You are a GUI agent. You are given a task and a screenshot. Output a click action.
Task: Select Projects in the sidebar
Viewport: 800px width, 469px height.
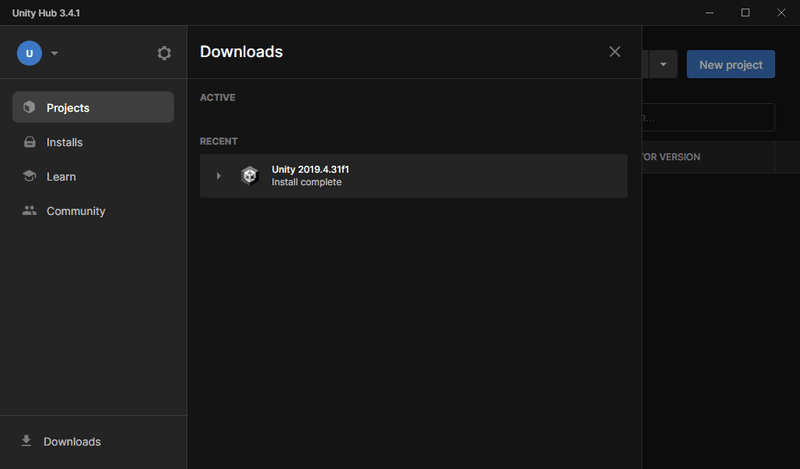[x=93, y=107]
